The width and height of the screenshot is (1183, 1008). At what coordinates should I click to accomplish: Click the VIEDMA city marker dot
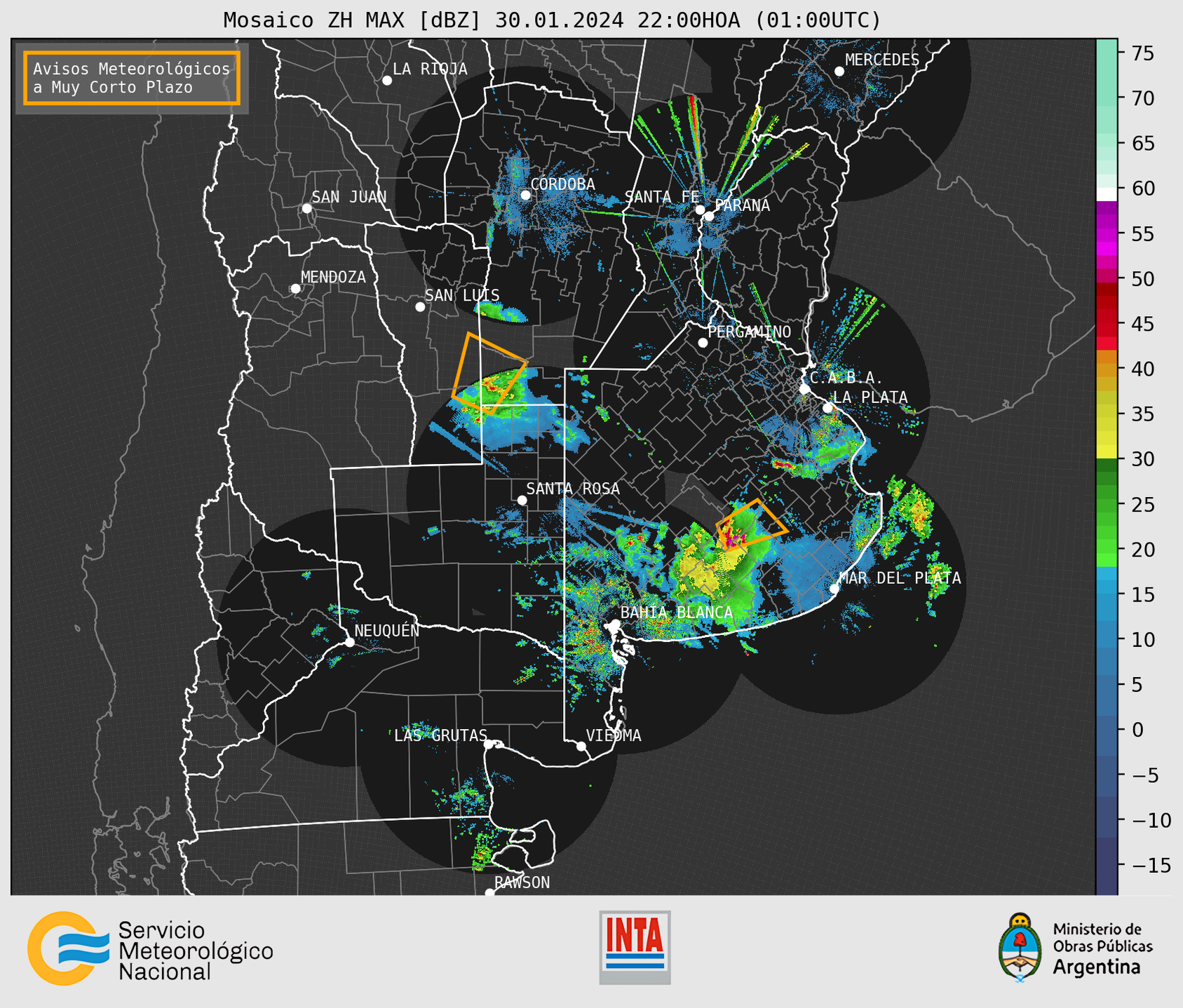[581, 746]
